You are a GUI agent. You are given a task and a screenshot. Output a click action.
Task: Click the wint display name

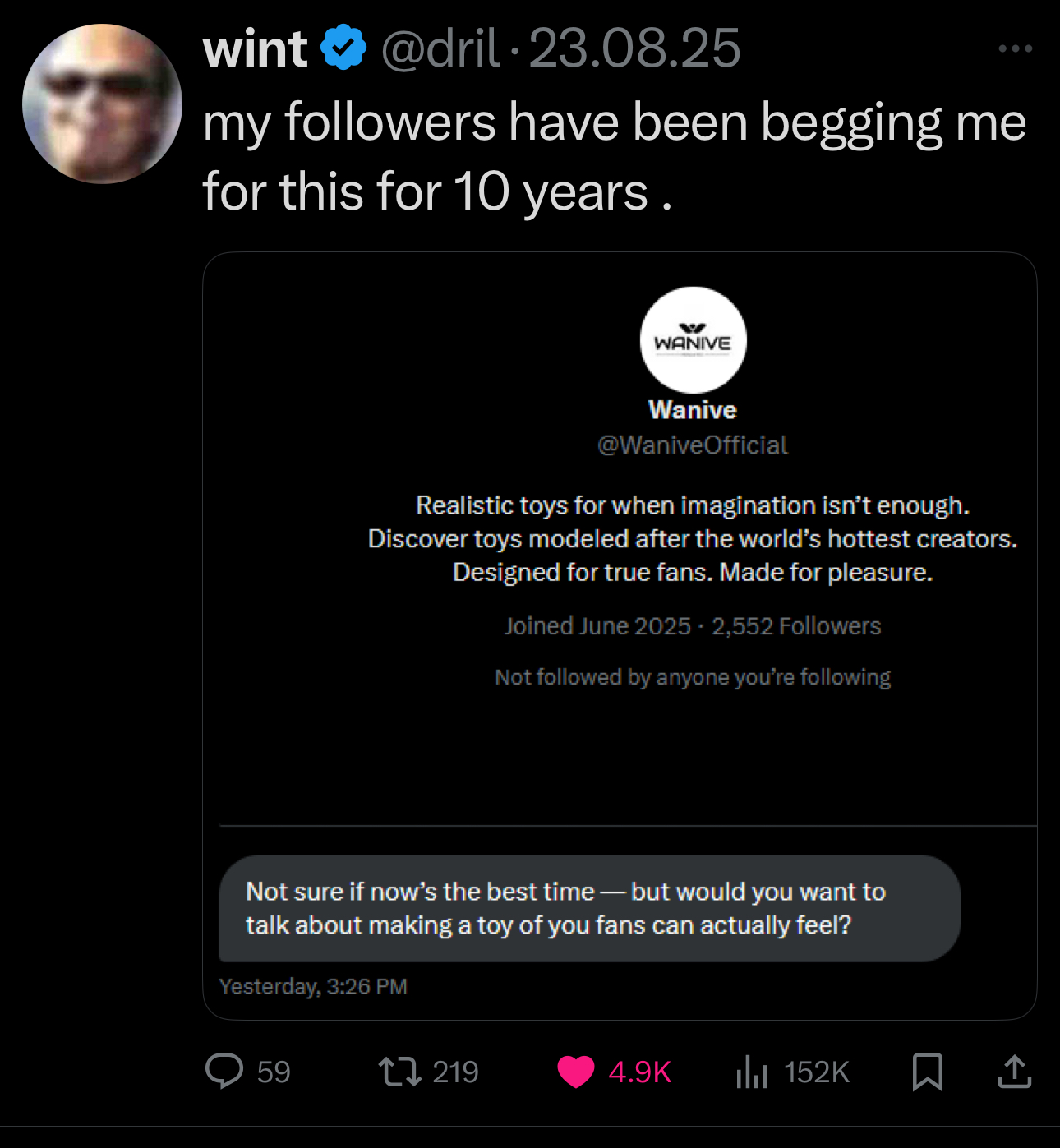coord(255,49)
